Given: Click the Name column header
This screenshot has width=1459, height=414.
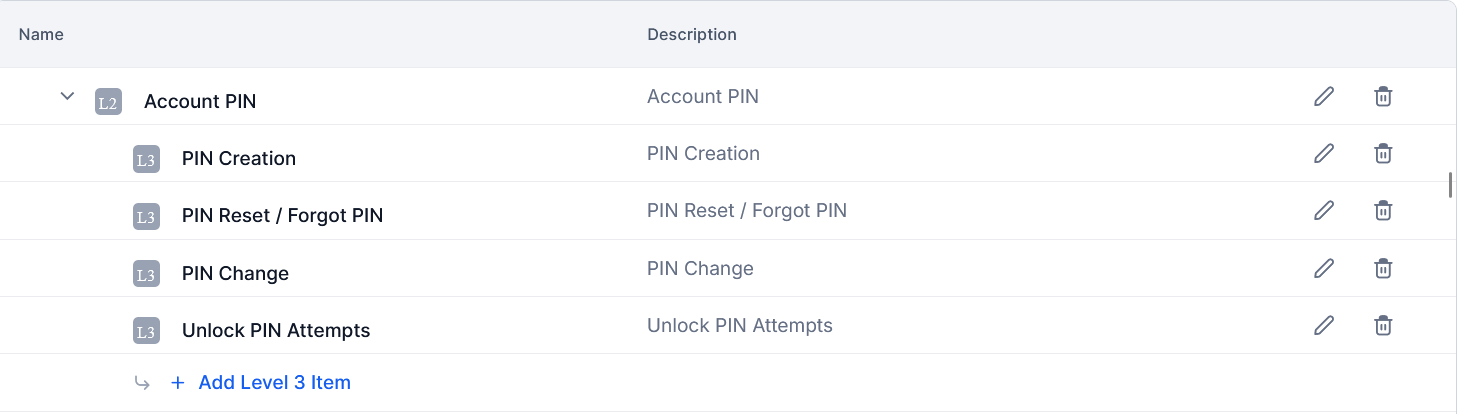Looking at the screenshot, I should pyautogui.click(x=41, y=35).
